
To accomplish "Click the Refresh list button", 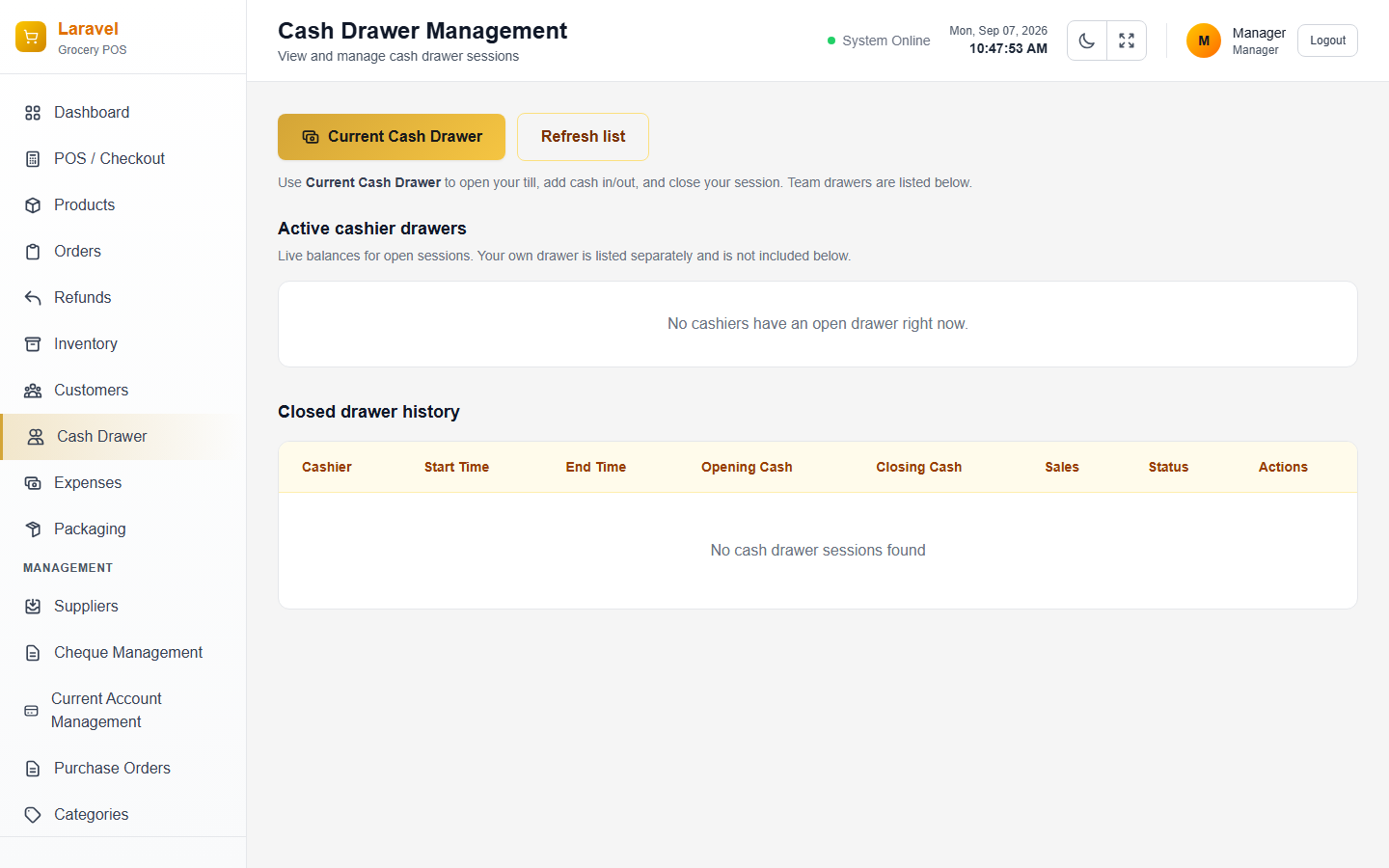I will [583, 137].
